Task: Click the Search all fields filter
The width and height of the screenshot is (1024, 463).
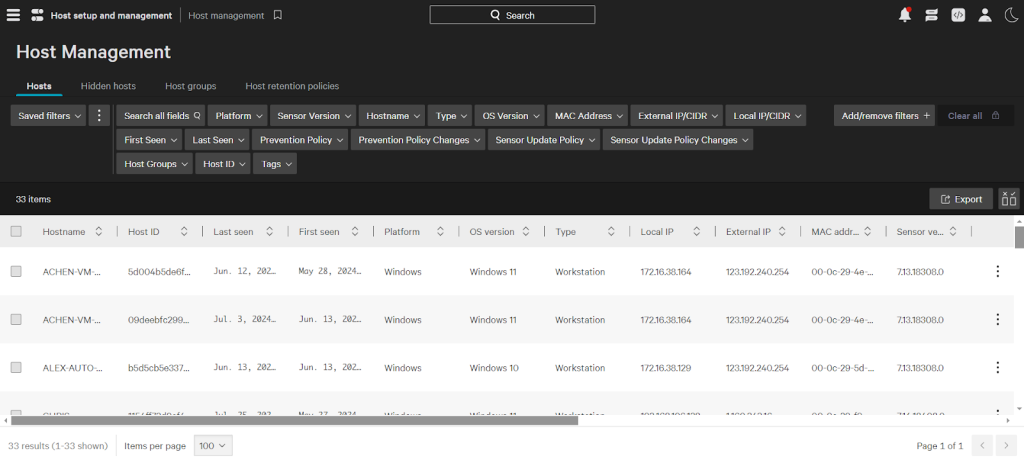Action: (x=161, y=116)
